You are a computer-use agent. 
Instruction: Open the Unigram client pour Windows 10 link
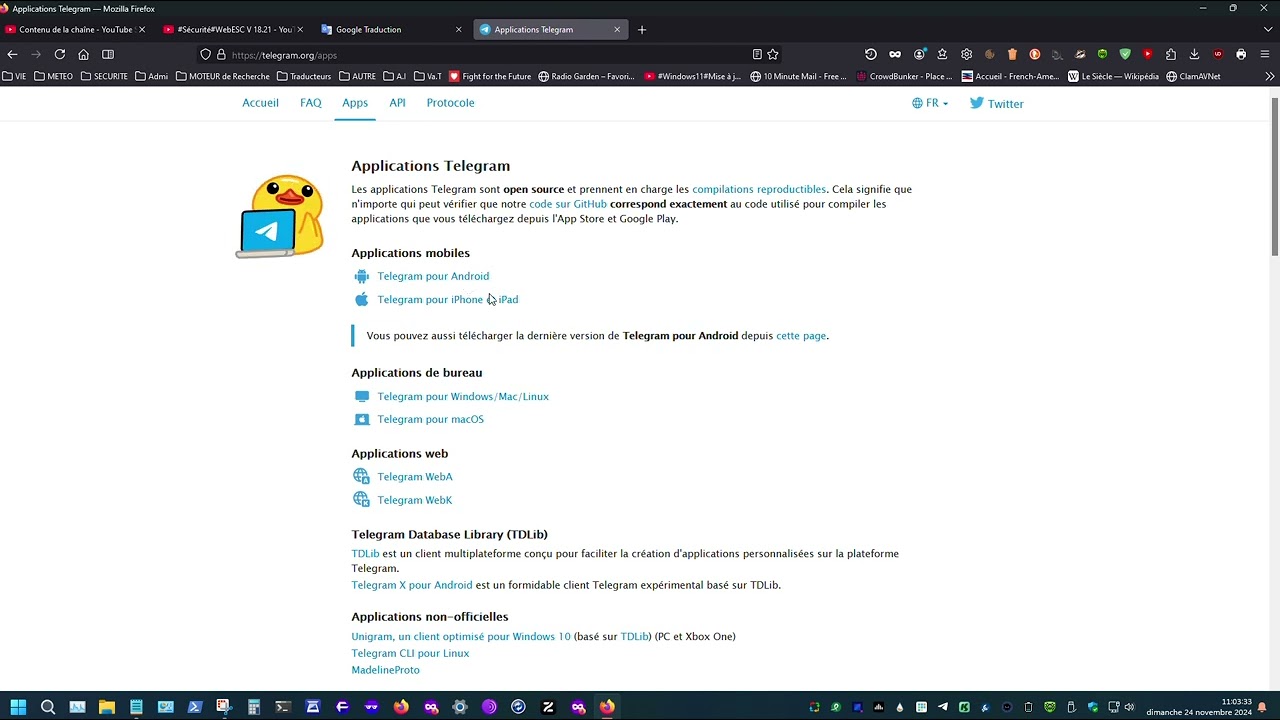[x=461, y=636]
